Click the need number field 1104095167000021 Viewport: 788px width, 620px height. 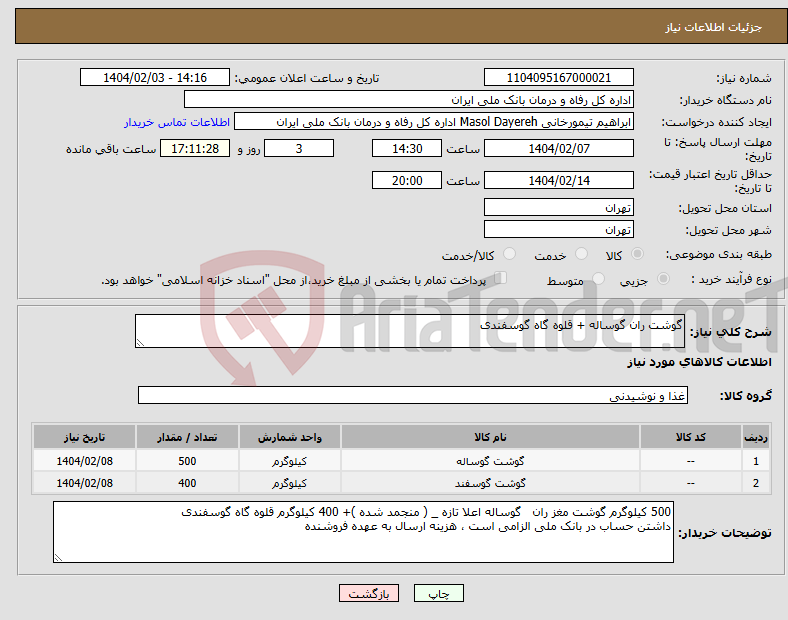tap(558, 78)
